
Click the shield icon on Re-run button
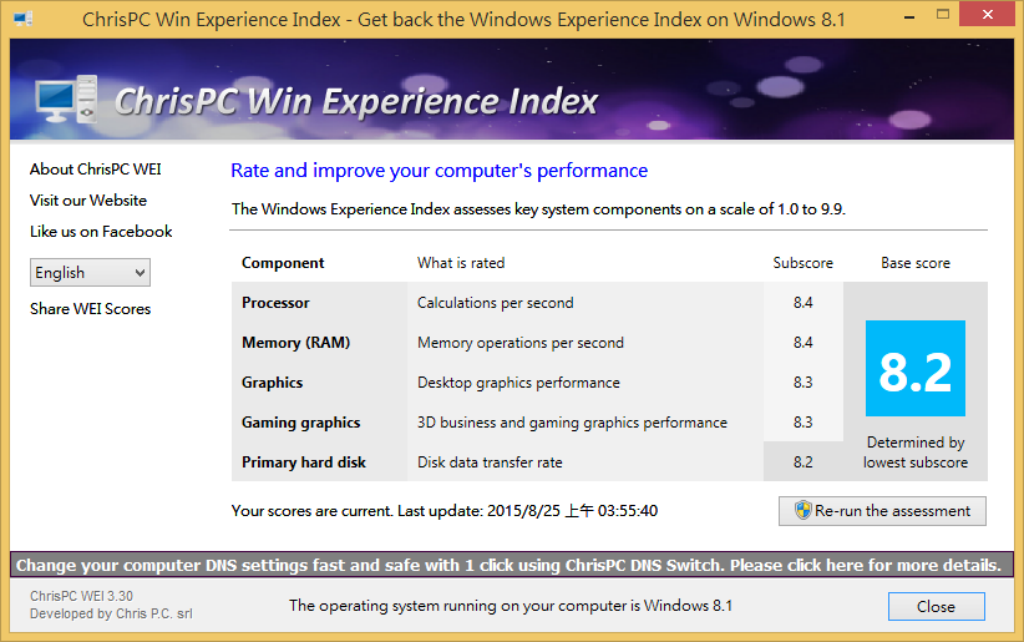(x=803, y=510)
